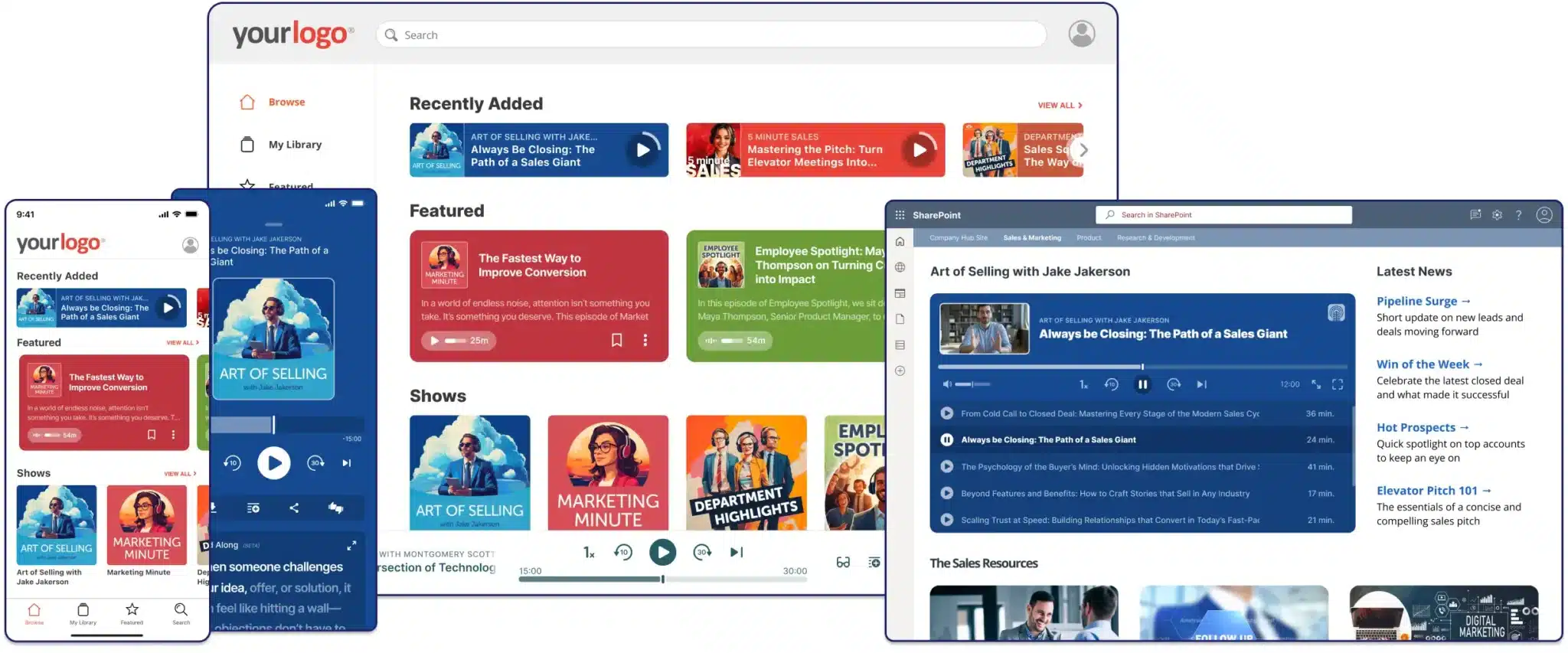Switch to Sales & Marketing tab in SharePoint
Screen dimensions: 1568x653
(1032, 238)
